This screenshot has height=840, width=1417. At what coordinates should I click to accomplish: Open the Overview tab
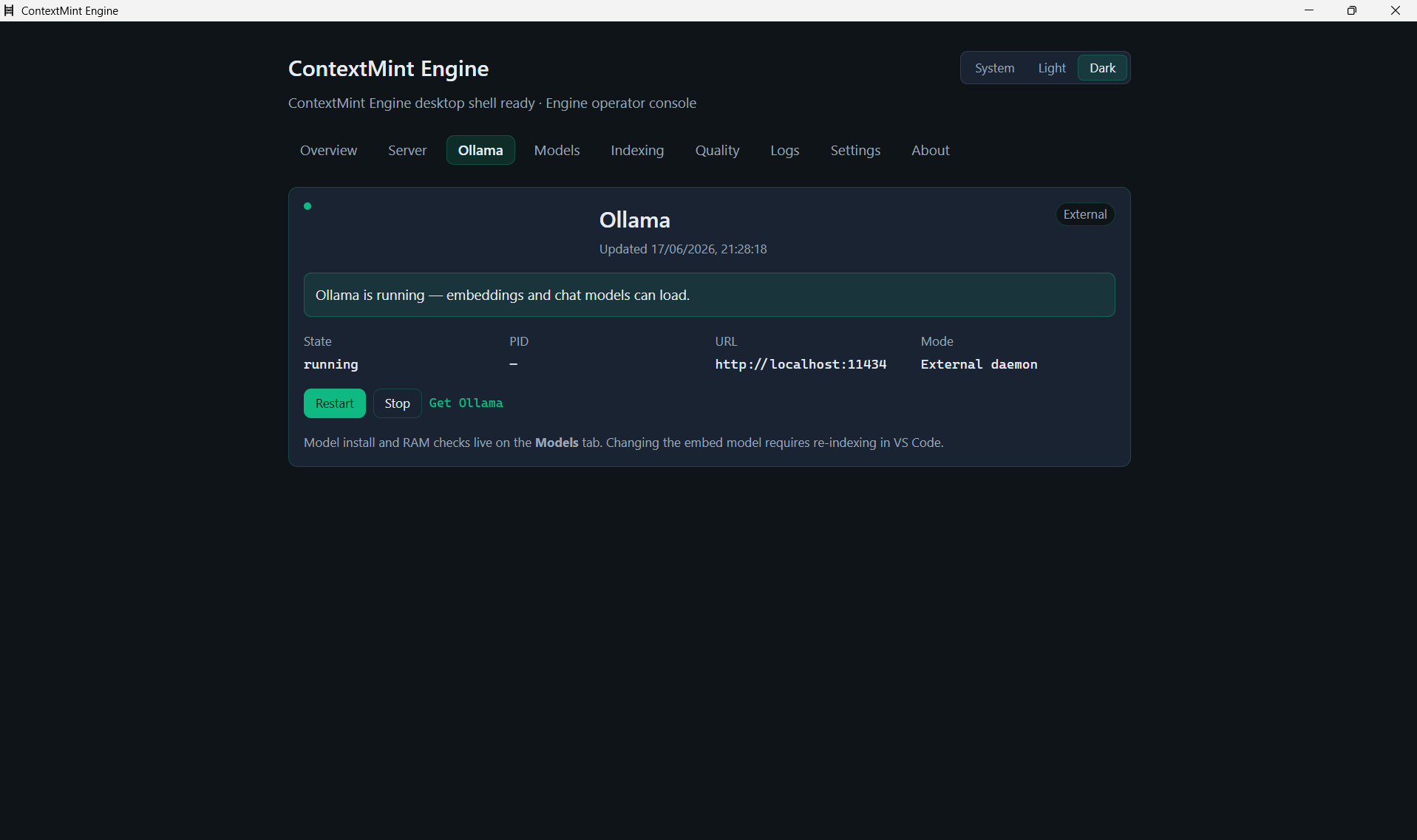click(328, 150)
